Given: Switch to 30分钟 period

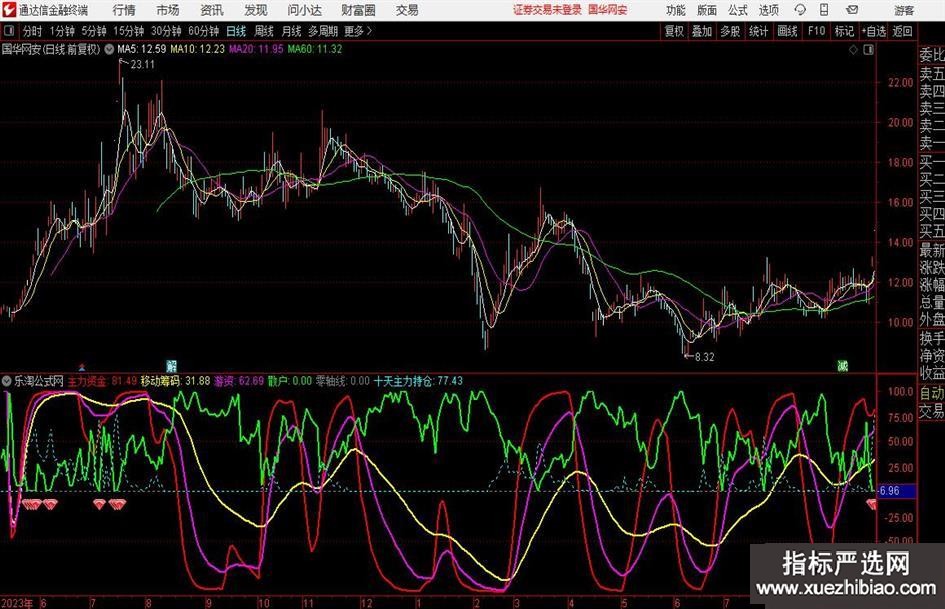Looking at the screenshot, I should click(x=166, y=31).
